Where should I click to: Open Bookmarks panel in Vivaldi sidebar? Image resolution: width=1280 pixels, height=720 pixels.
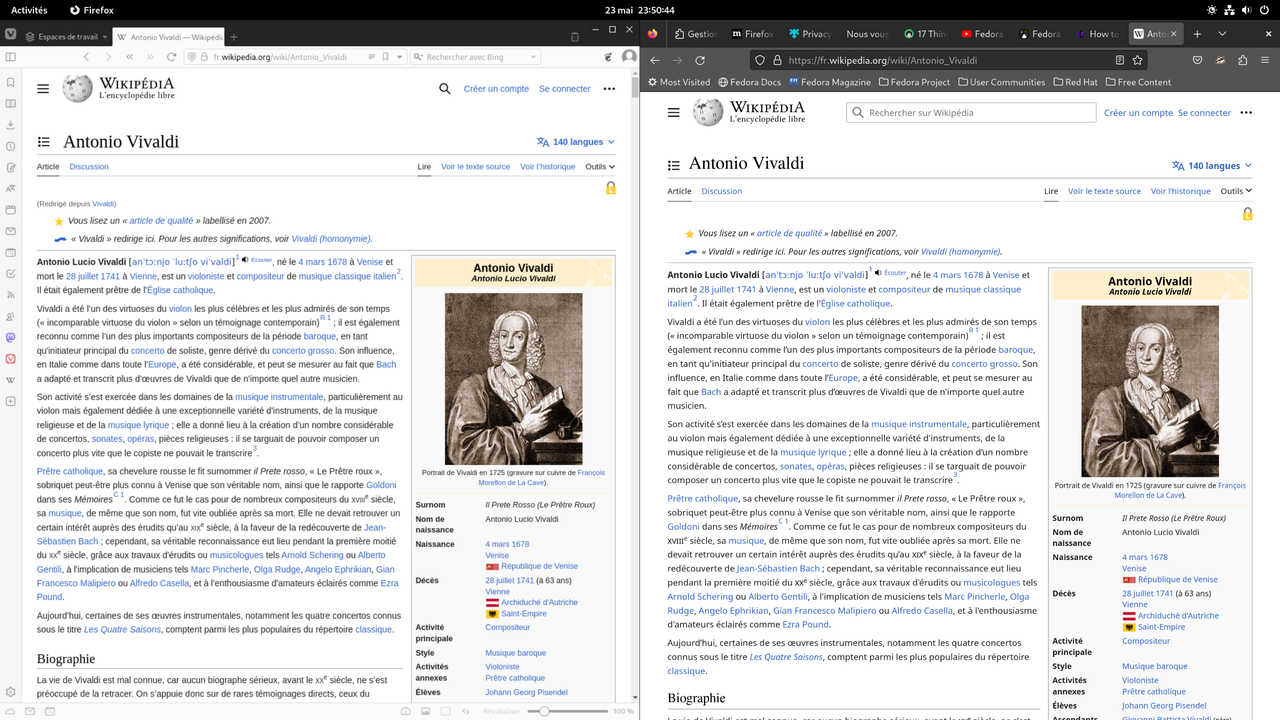10,82
